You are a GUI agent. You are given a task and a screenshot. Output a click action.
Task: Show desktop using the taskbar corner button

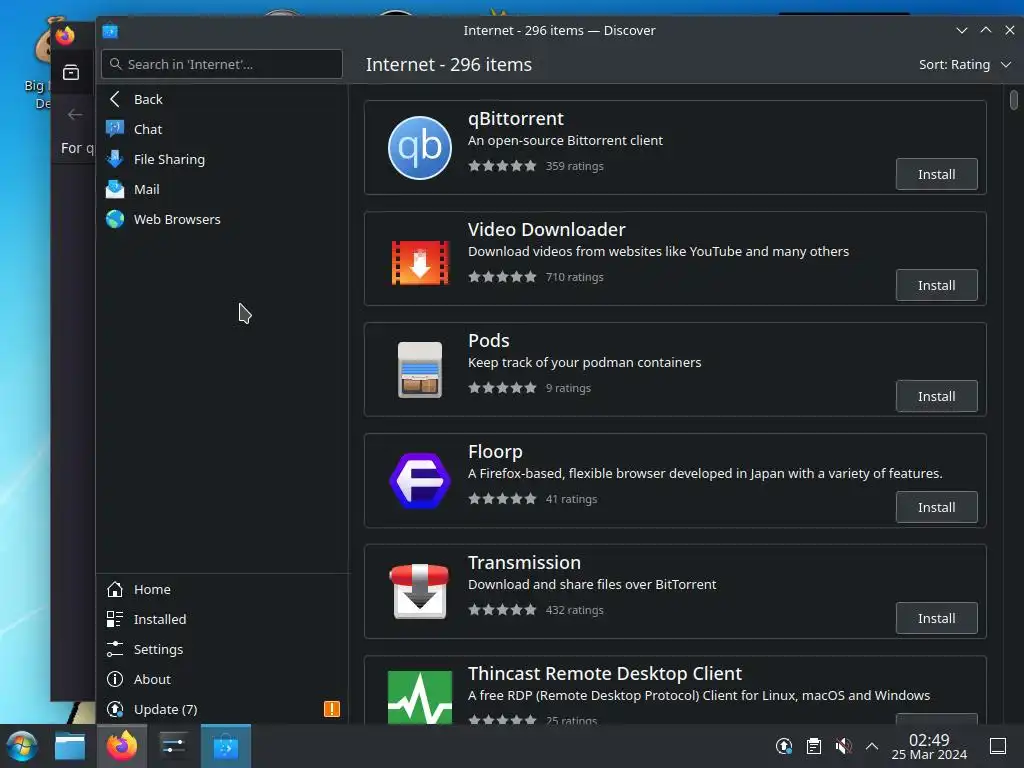point(998,746)
